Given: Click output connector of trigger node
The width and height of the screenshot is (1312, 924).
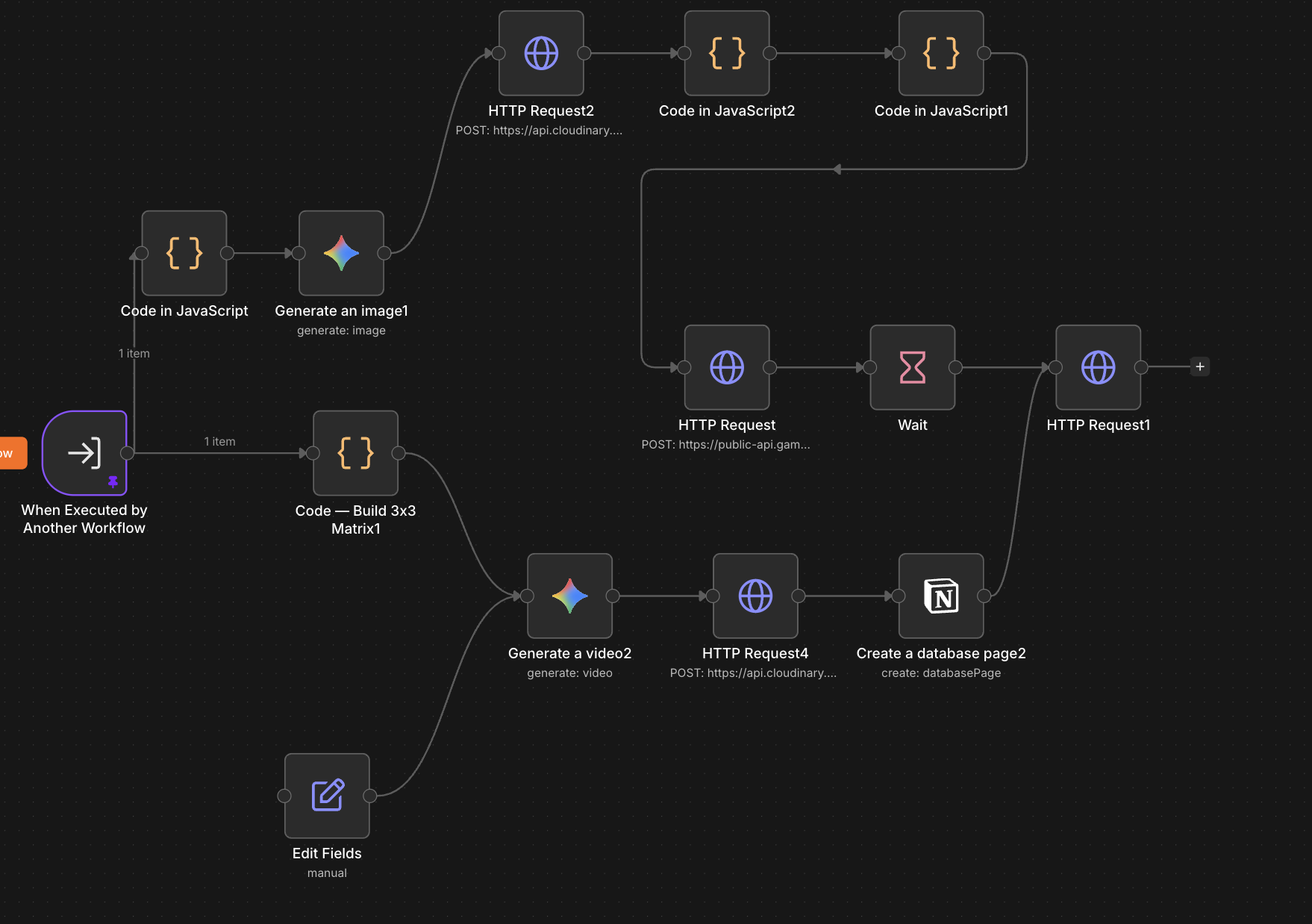Looking at the screenshot, I should 128,453.
